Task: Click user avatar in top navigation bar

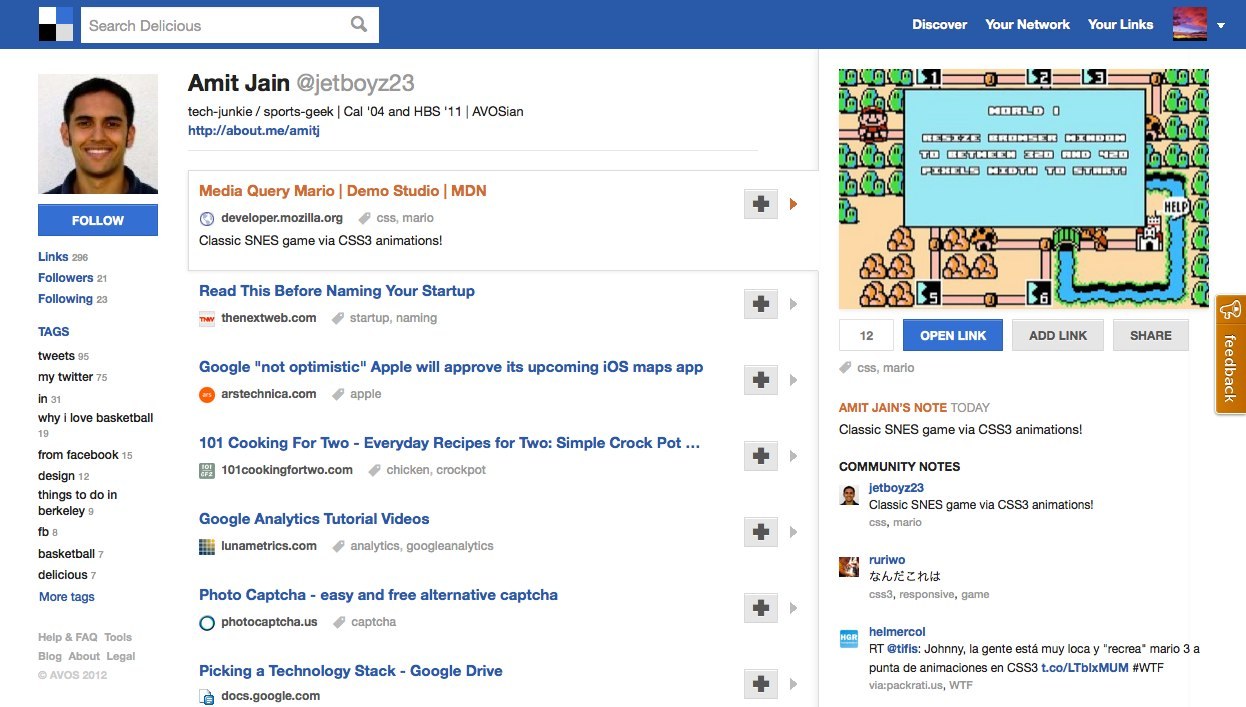Action: point(1190,24)
